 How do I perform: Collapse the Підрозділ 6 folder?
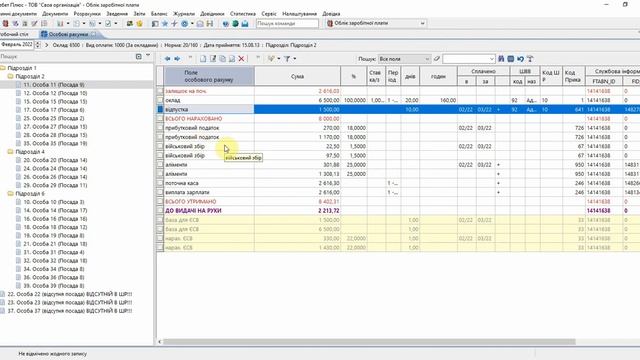(x=10, y=193)
